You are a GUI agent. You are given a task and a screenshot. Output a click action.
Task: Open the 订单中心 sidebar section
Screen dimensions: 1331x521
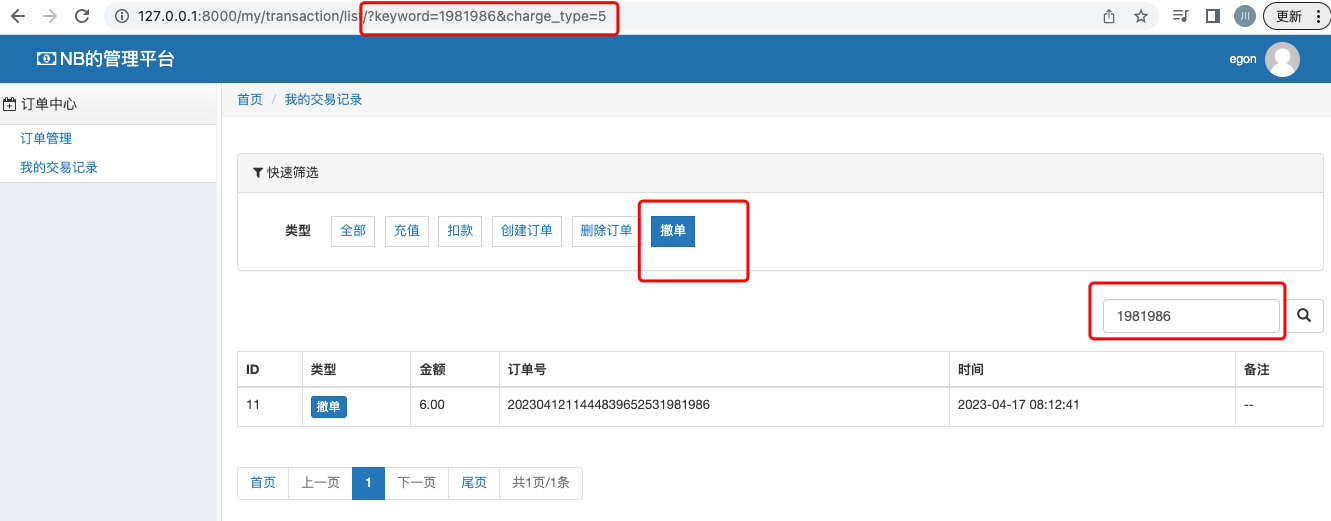pyautogui.click(x=49, y=104)
